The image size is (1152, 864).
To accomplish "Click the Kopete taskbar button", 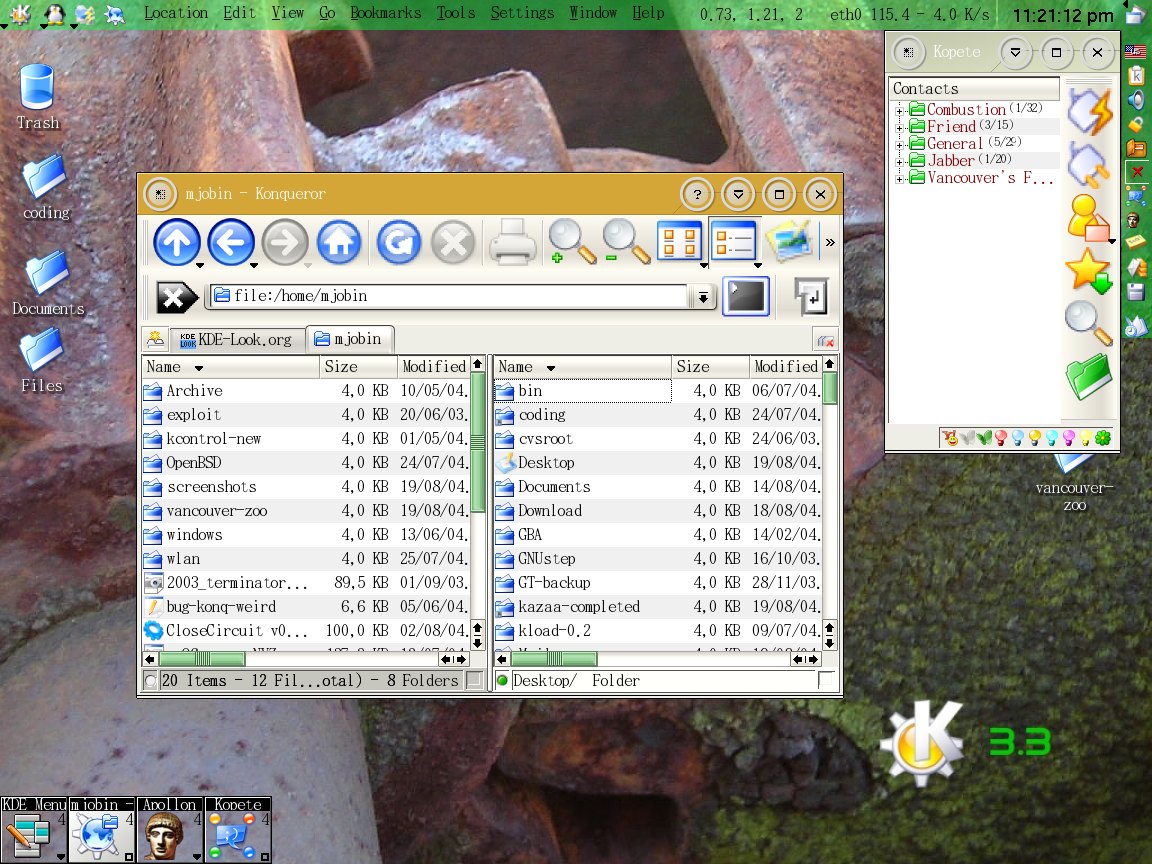I will (x=238, y=829).
